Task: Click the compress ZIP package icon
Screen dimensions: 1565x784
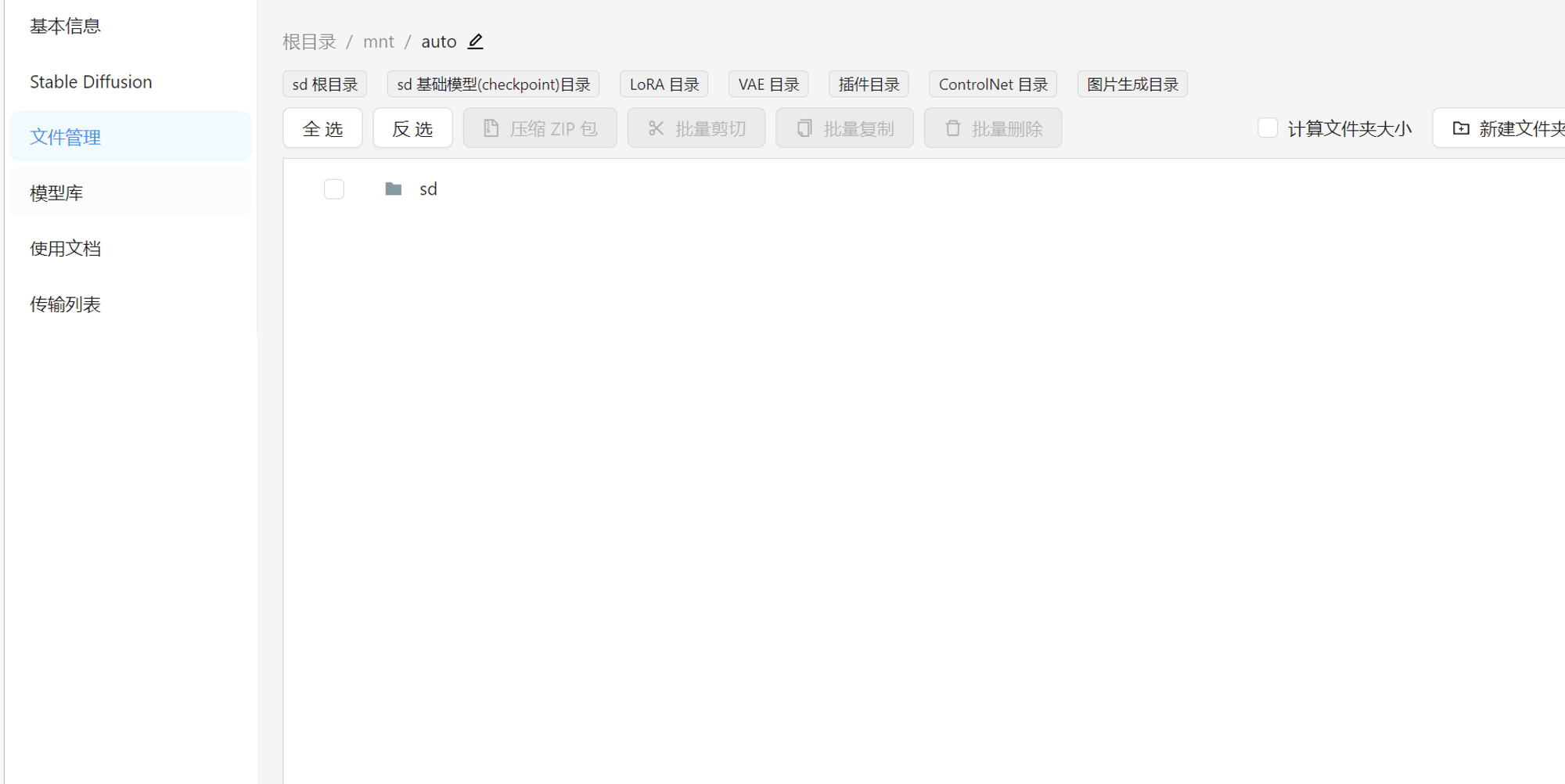Action: pyautogui.click(x=491, y=128)
